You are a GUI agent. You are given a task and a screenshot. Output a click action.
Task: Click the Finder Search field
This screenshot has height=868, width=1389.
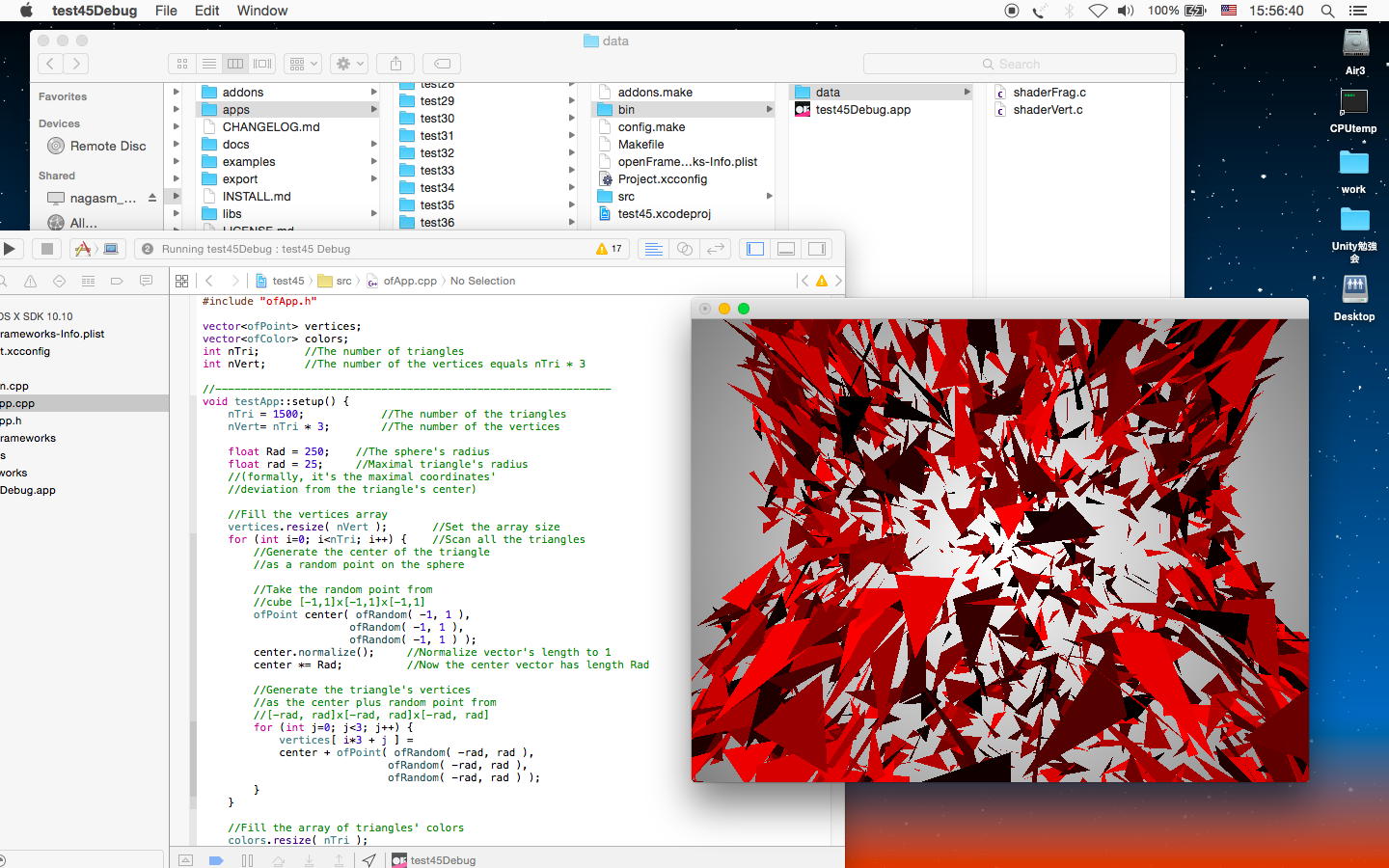1019,64
